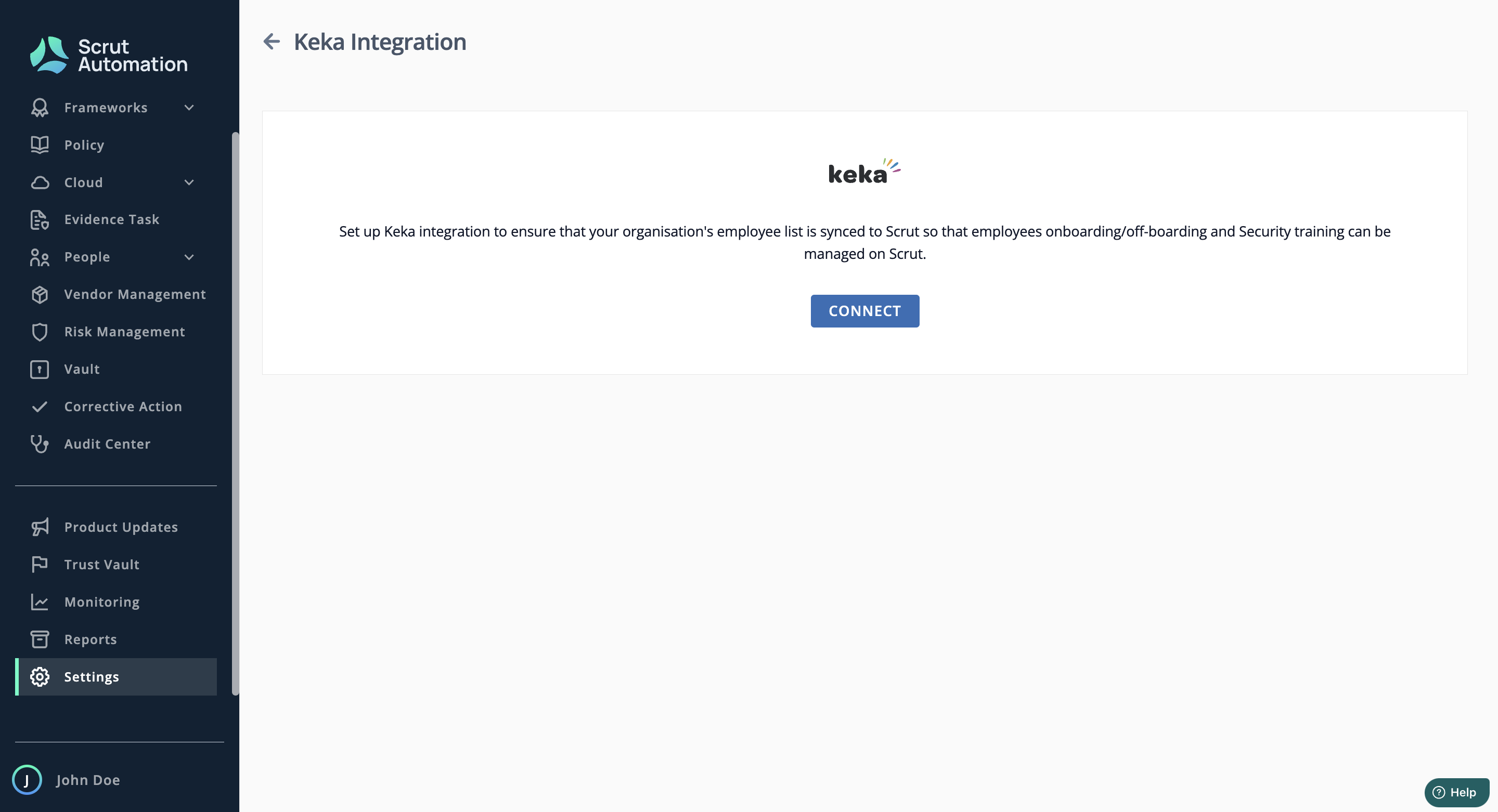Screen dimensions: 1498x812
Task: Click the Product Updates megaphone icon
Action: [40, 527]
